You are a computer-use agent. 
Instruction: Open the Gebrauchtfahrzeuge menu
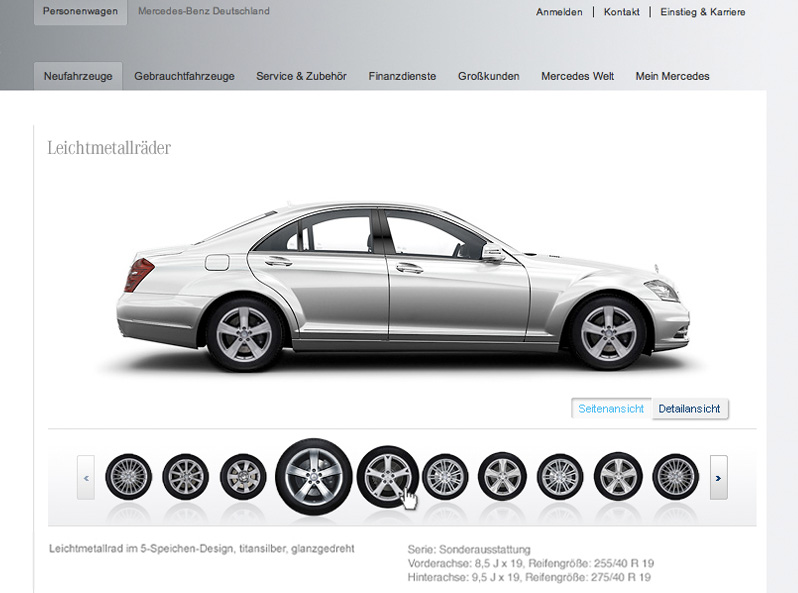[x=184, y=76]
